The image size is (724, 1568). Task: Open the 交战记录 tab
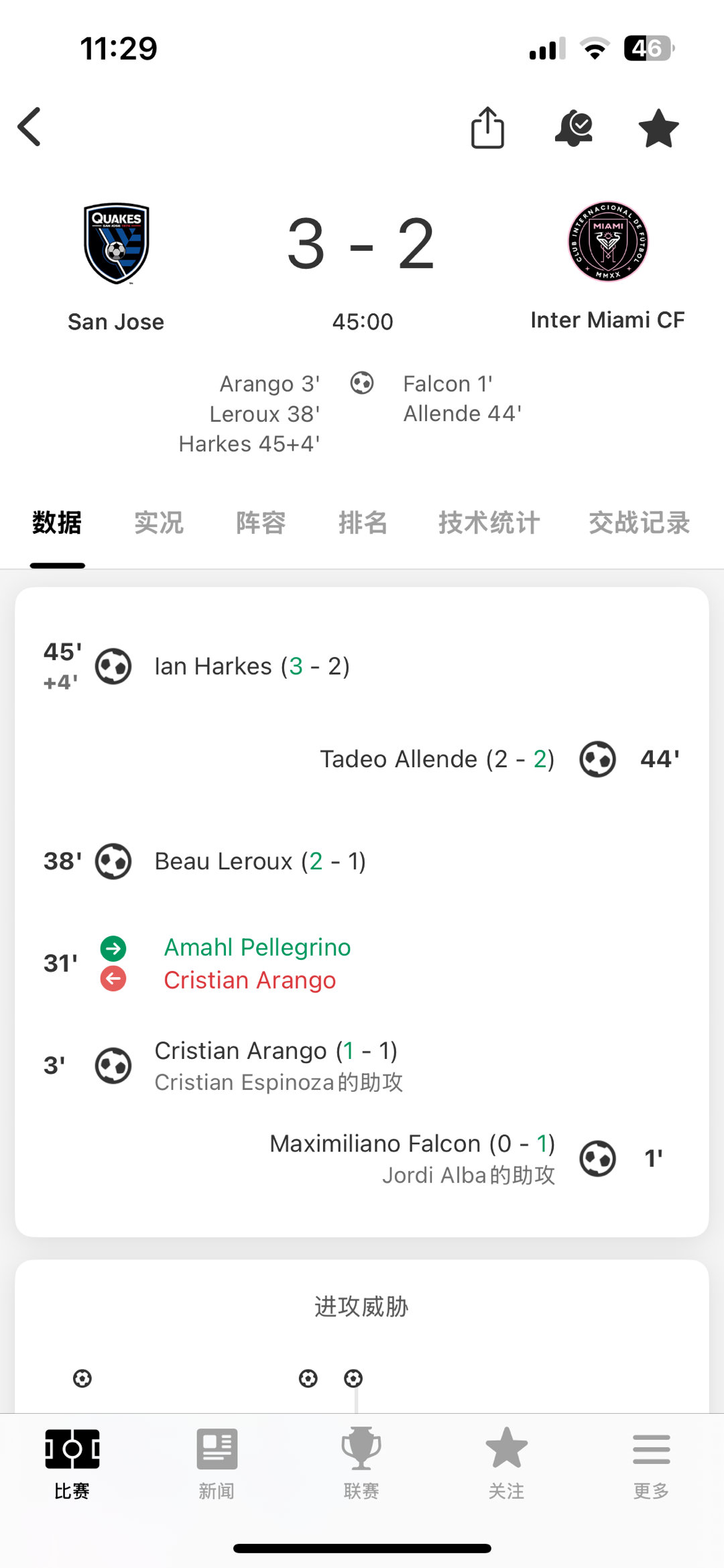tap(640, 522)
